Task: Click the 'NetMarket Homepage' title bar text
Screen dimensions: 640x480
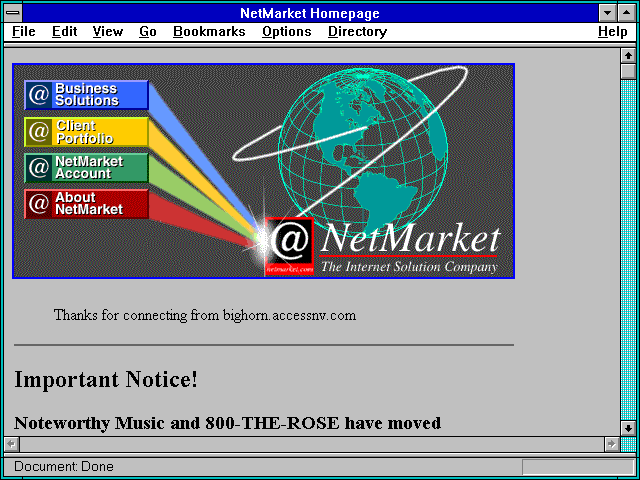Action: [x=310, y=13]
